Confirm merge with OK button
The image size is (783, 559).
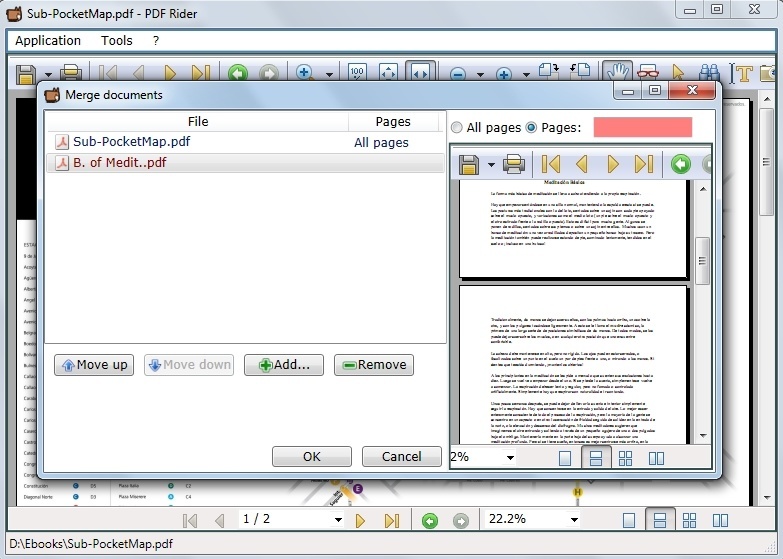click(312, 457)
